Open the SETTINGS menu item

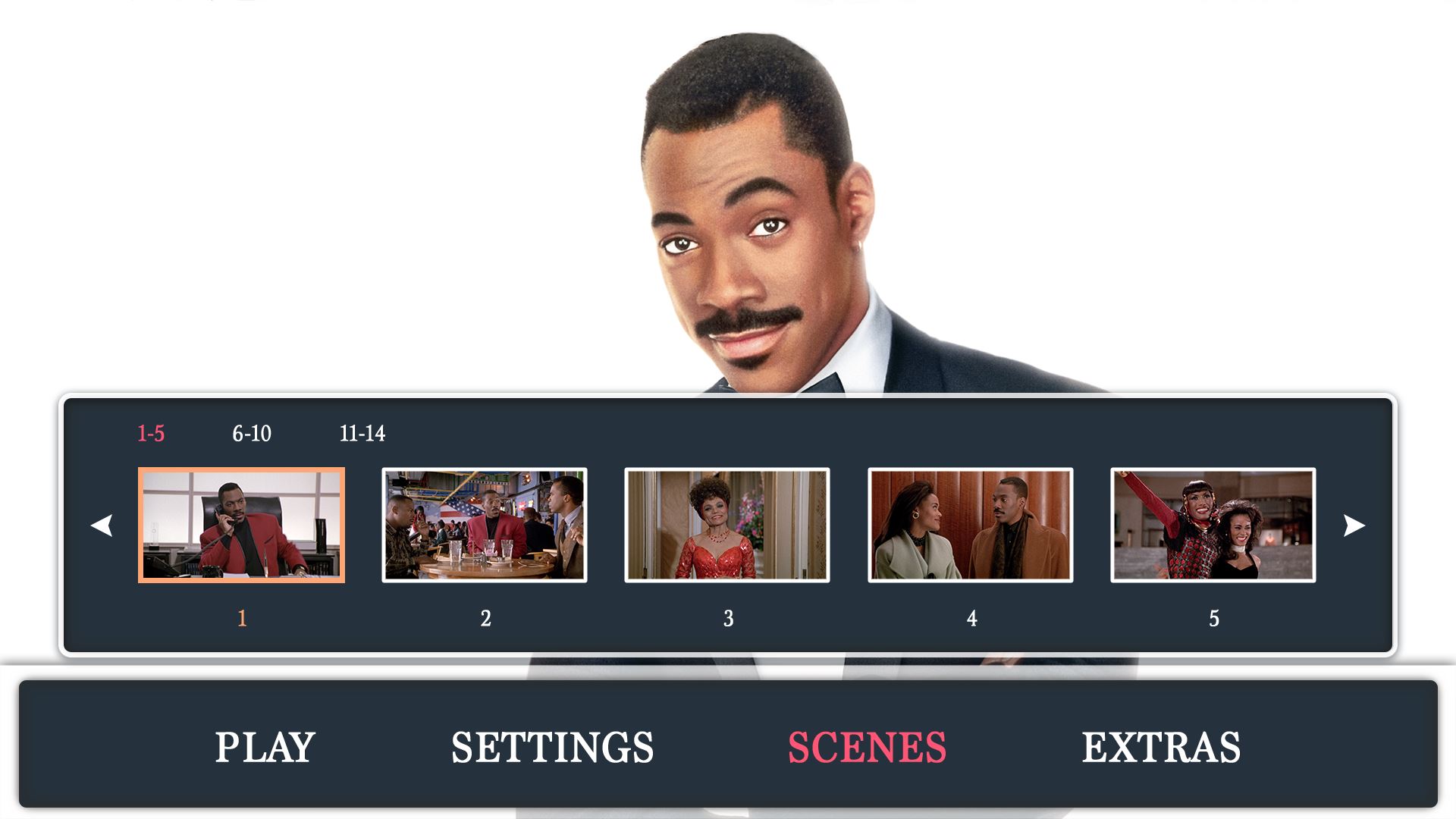click(x=553, y=748)
